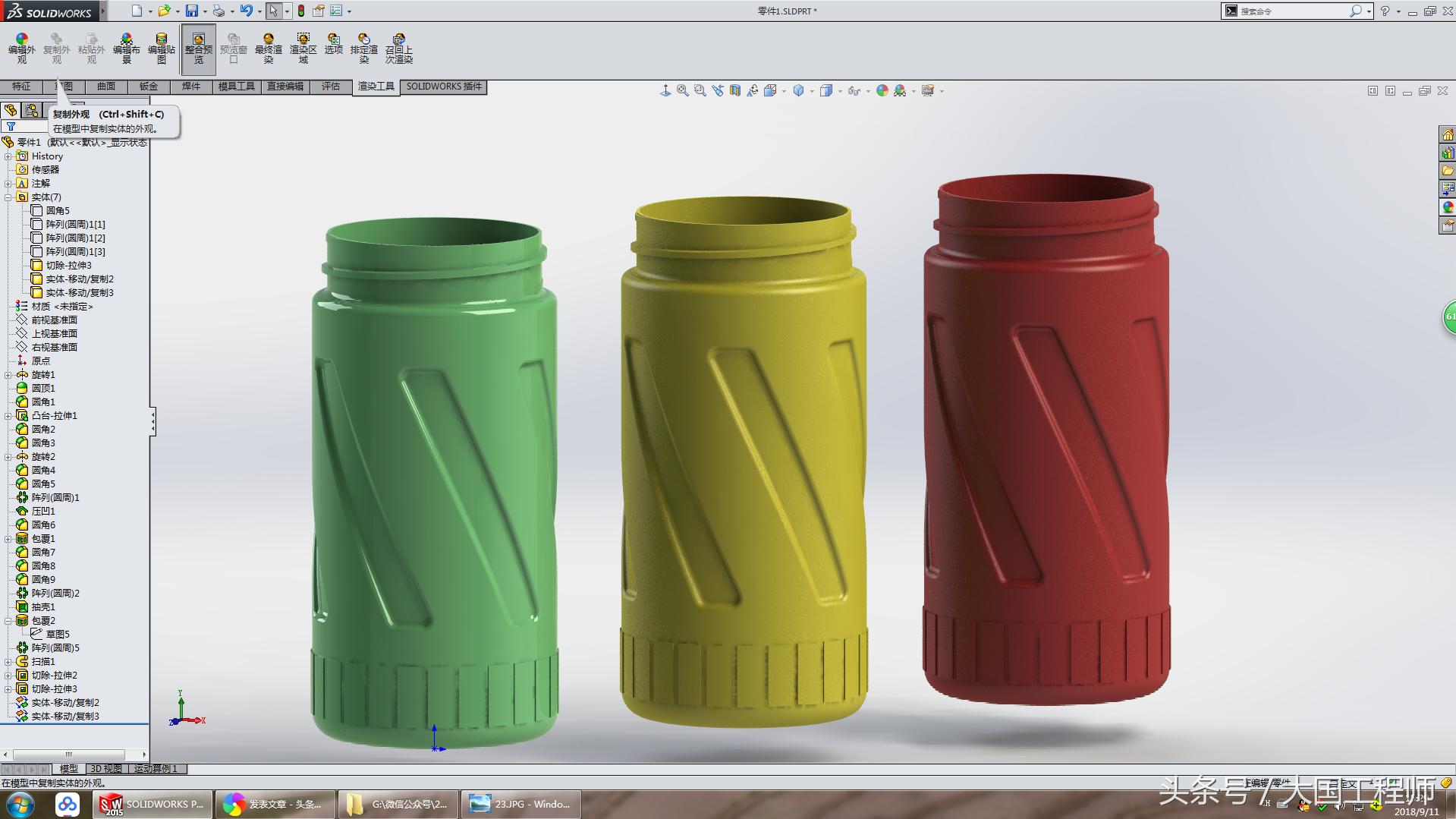This screenshot has width=1456, height=819.
Task: Open Edit Appearance color sphere (编辑外观)
Action: pos(21,47)
